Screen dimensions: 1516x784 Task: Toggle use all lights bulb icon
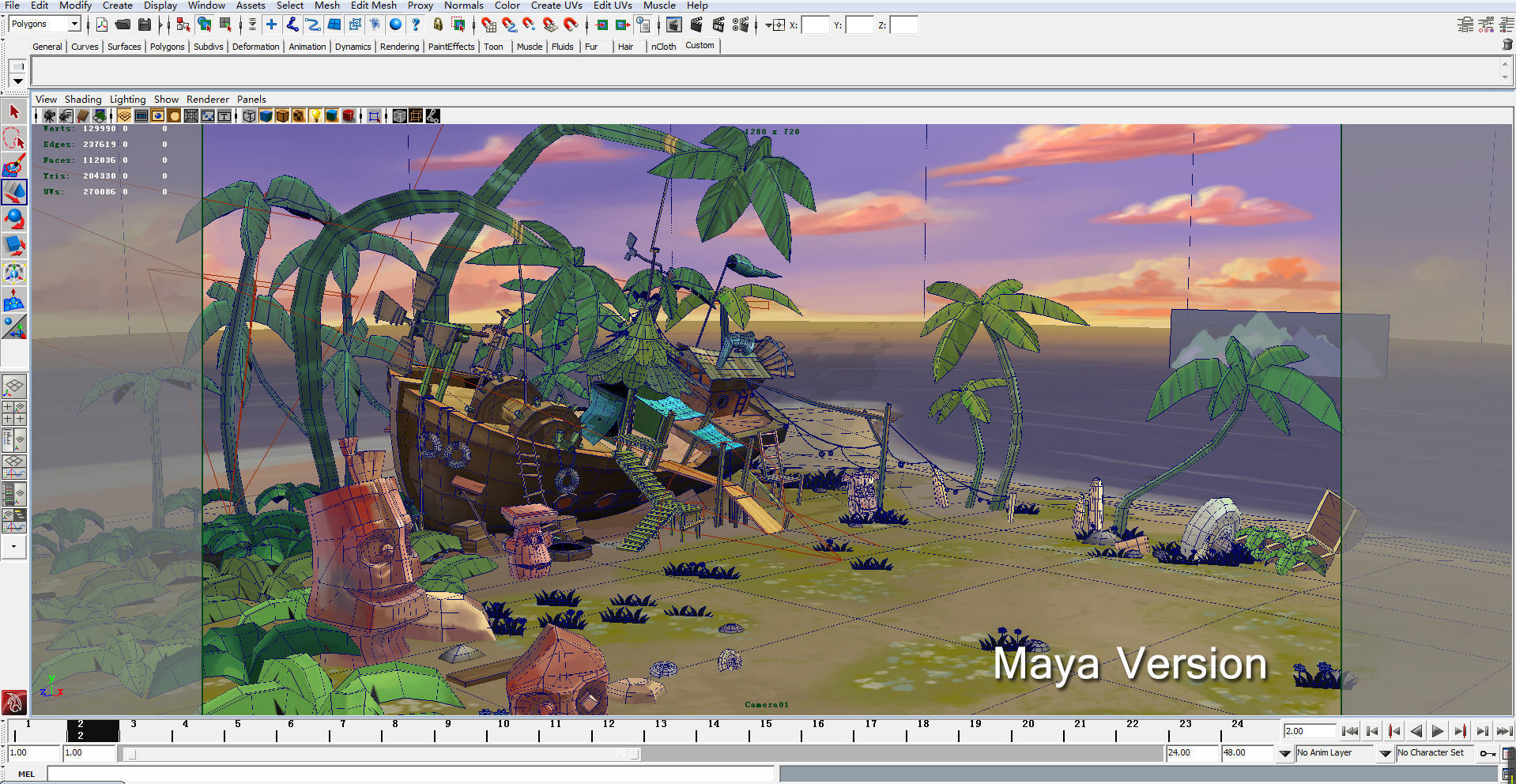(x=315, y=116)
